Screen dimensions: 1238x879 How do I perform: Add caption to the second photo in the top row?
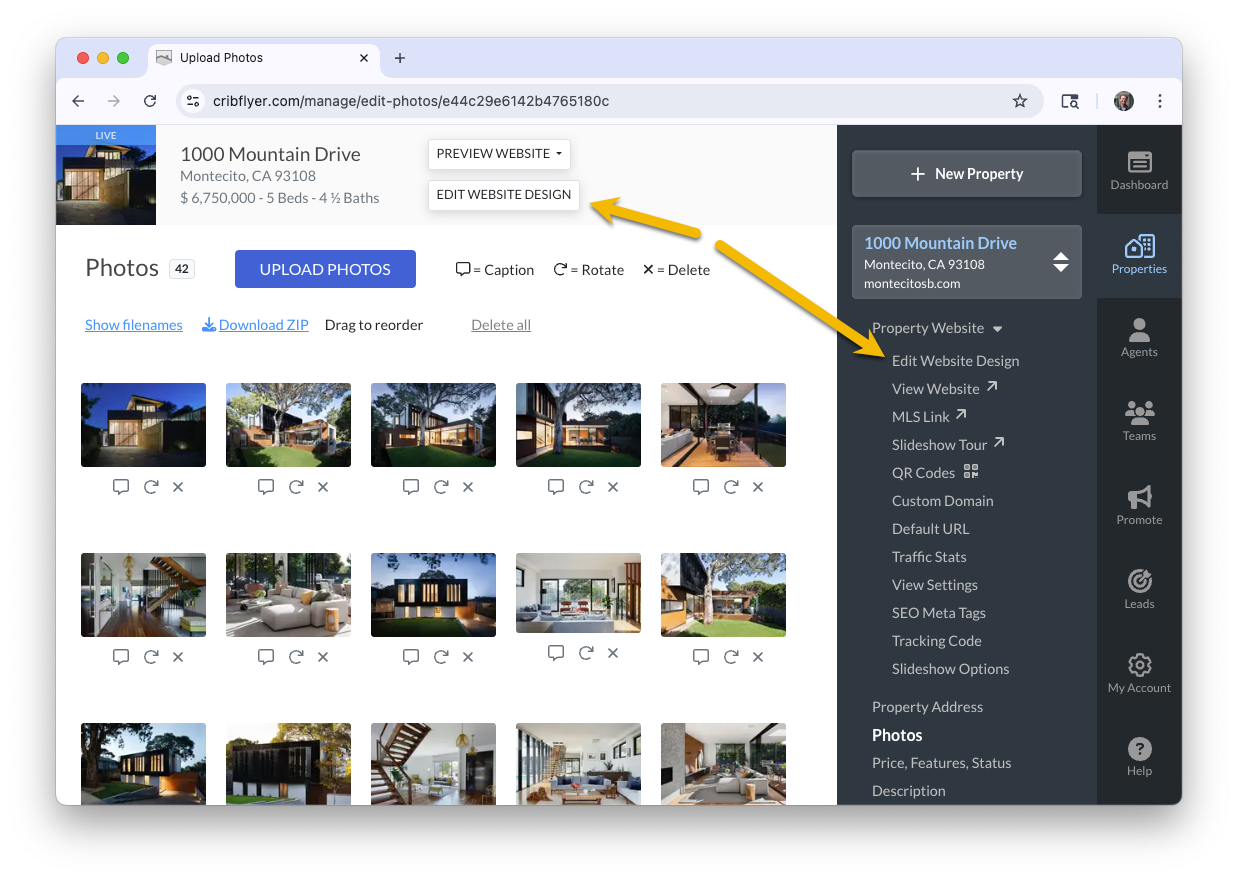tap(266, 487)
